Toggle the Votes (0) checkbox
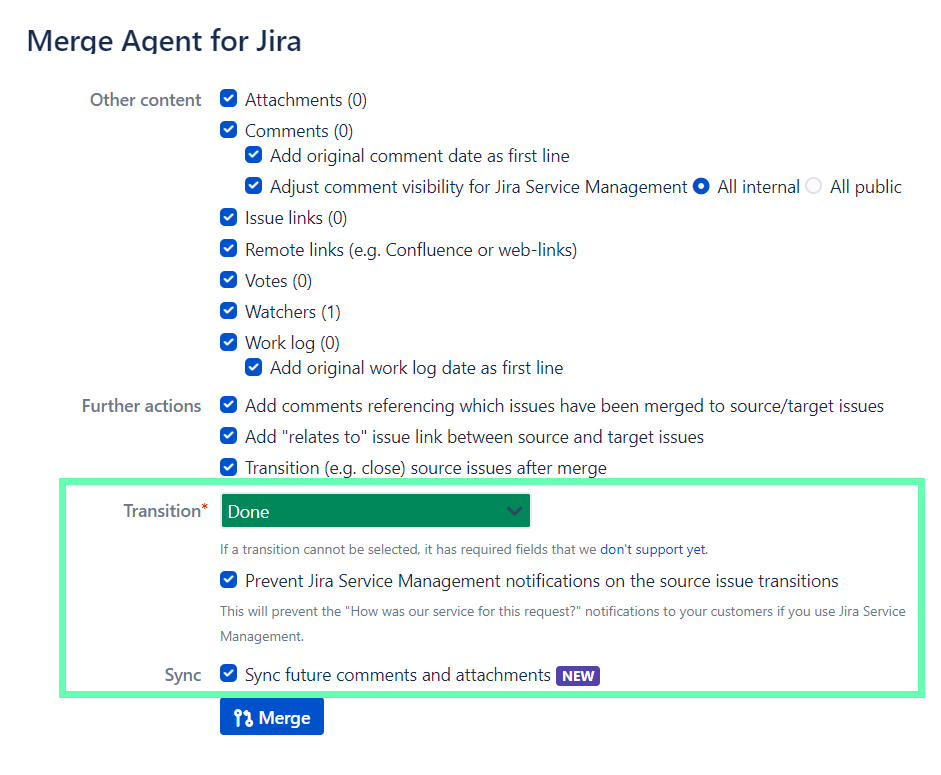 point(228,280)
